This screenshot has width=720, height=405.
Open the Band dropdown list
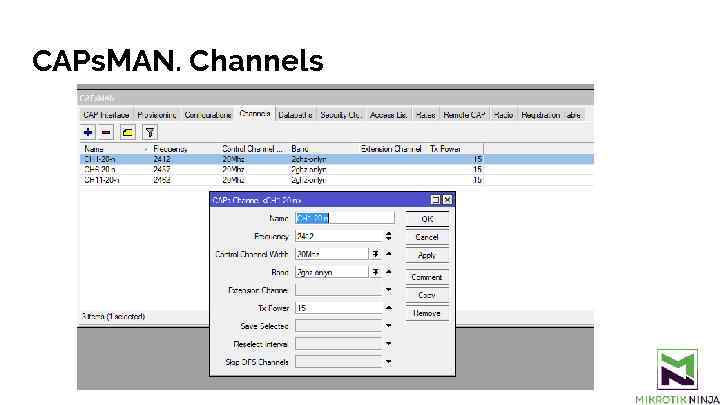[376, 272]
